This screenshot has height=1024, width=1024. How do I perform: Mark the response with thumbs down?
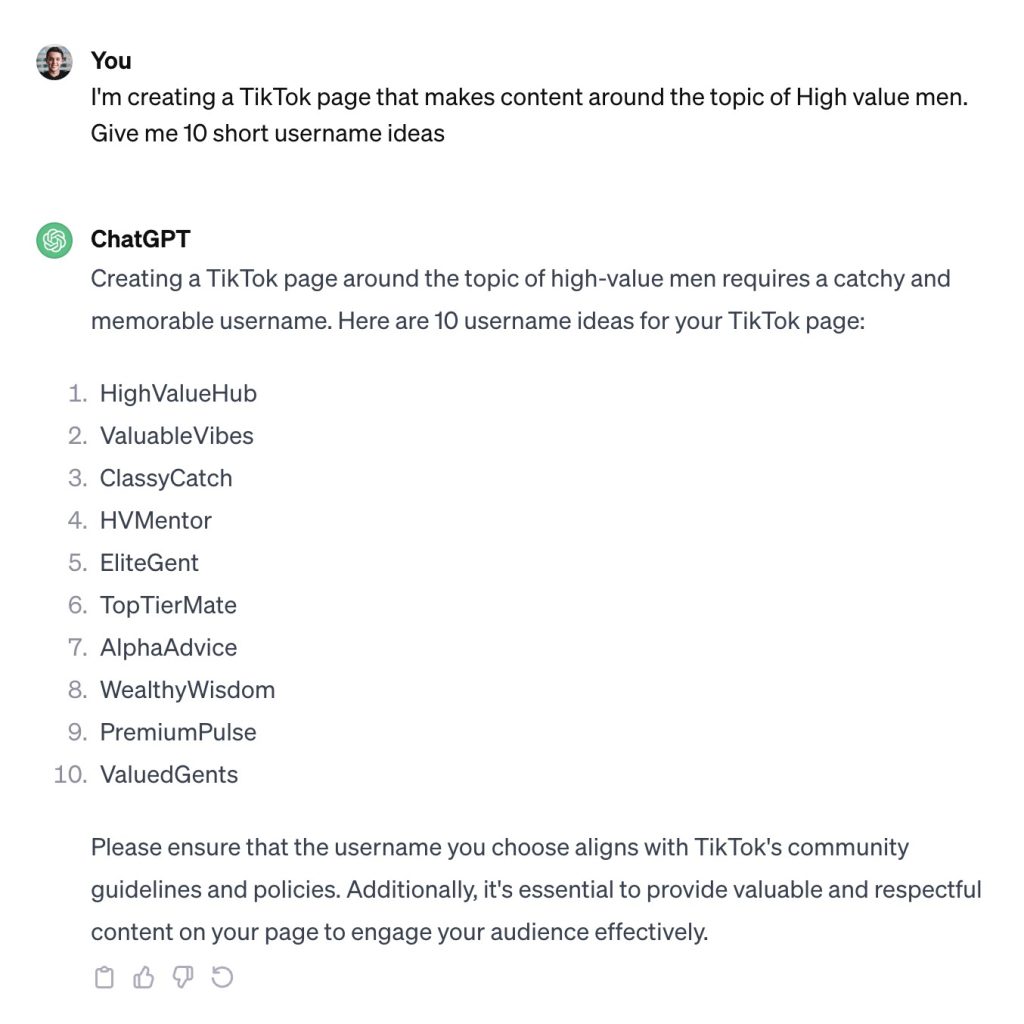point(183,978)
